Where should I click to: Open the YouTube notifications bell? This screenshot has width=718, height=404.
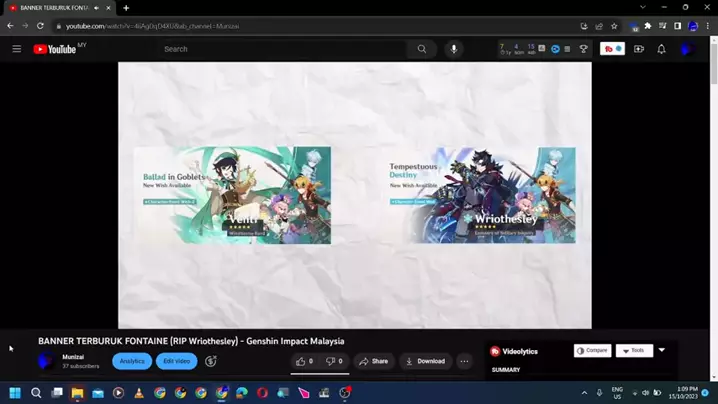click(x=661, y=49)
